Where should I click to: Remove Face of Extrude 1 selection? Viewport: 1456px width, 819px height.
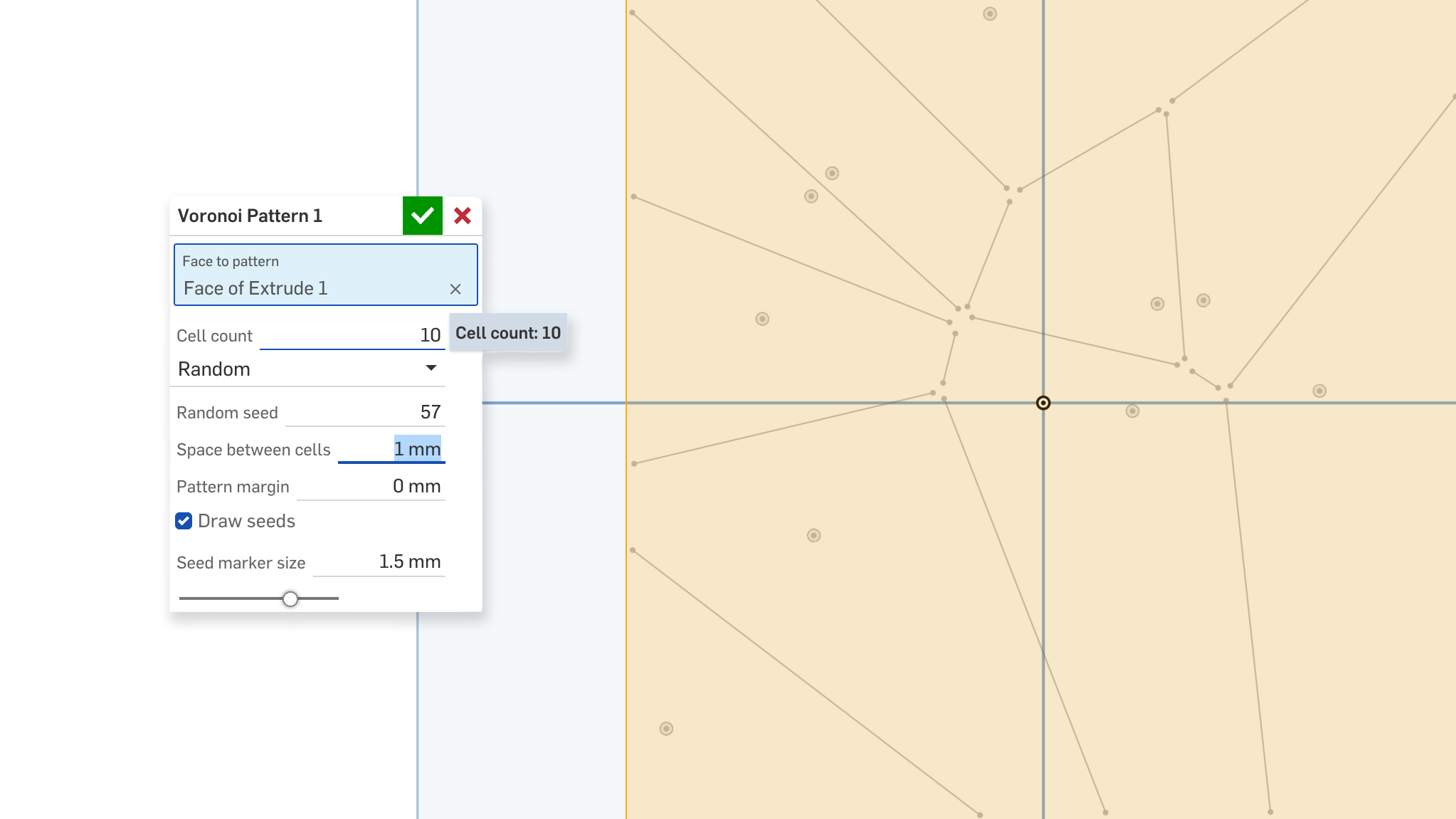pos(455,289)
